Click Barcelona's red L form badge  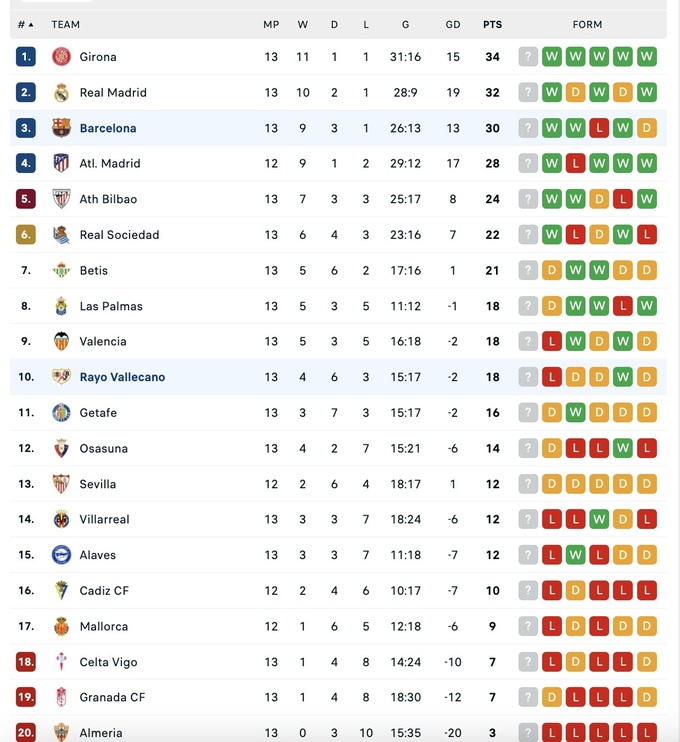599,128
